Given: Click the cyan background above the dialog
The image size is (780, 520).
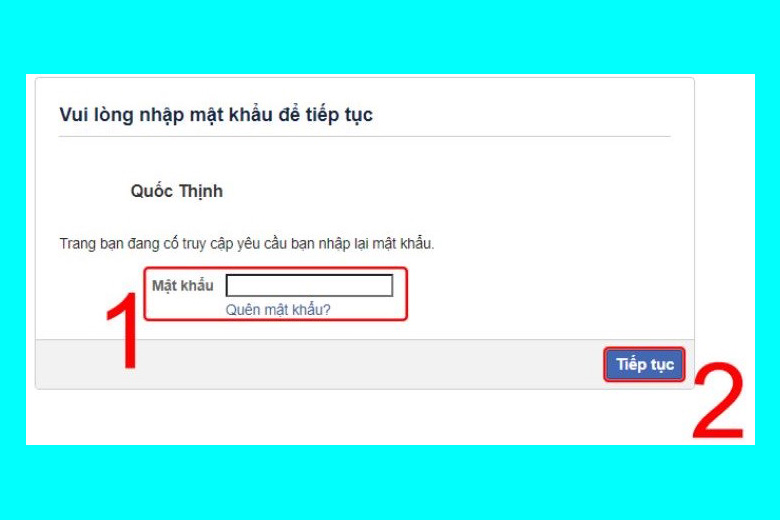Looking at the screenshot, I should 390,37.
